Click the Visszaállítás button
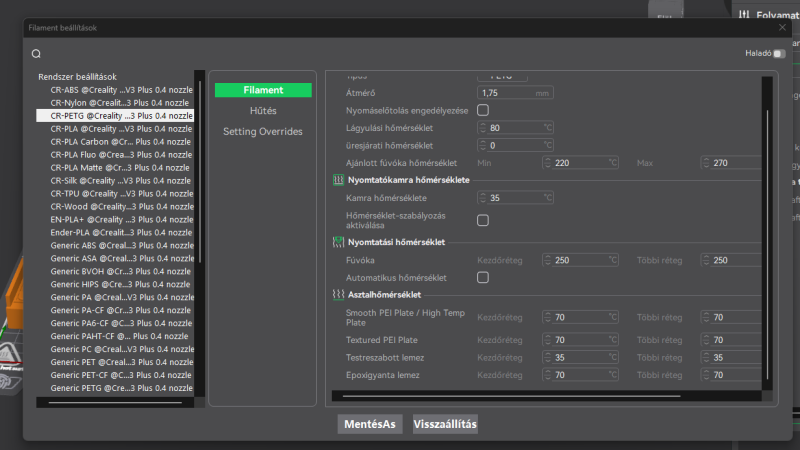Viewport: 800px width, 450px height. (445, 424)
